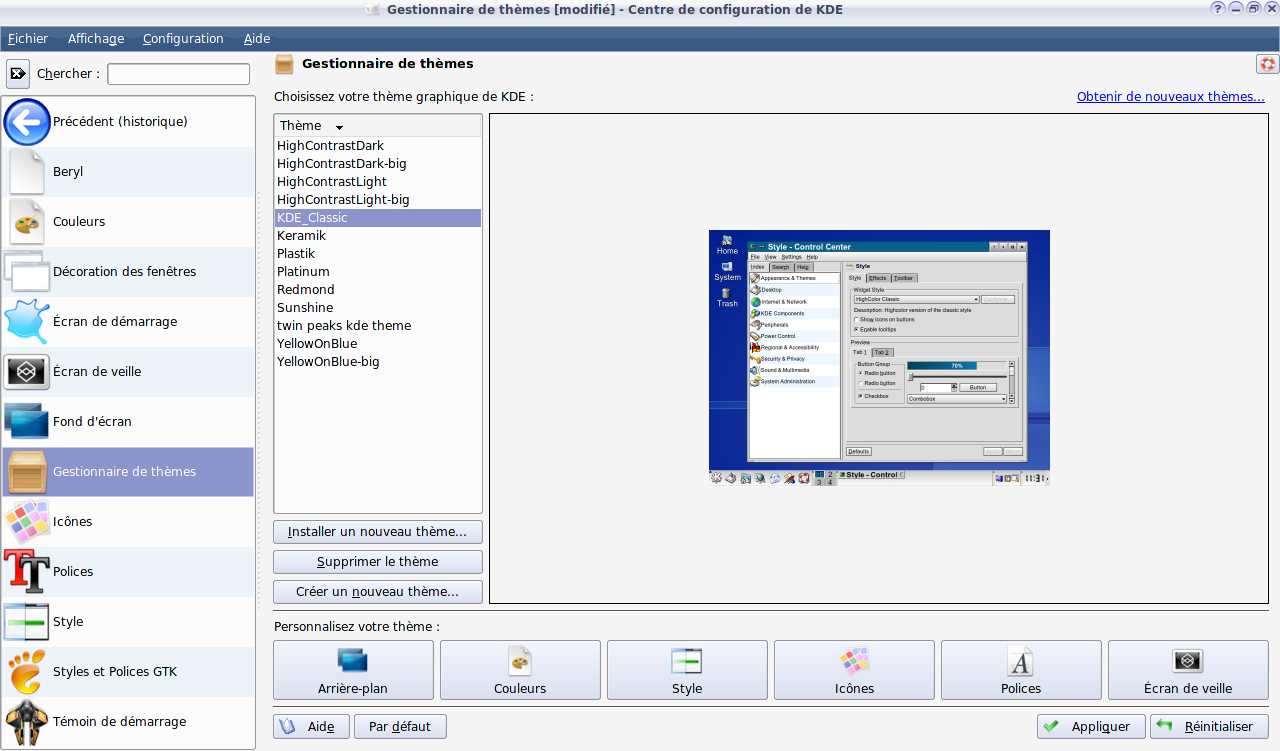
Task: Select the YellowOnBlue theme
Action: 378,344
